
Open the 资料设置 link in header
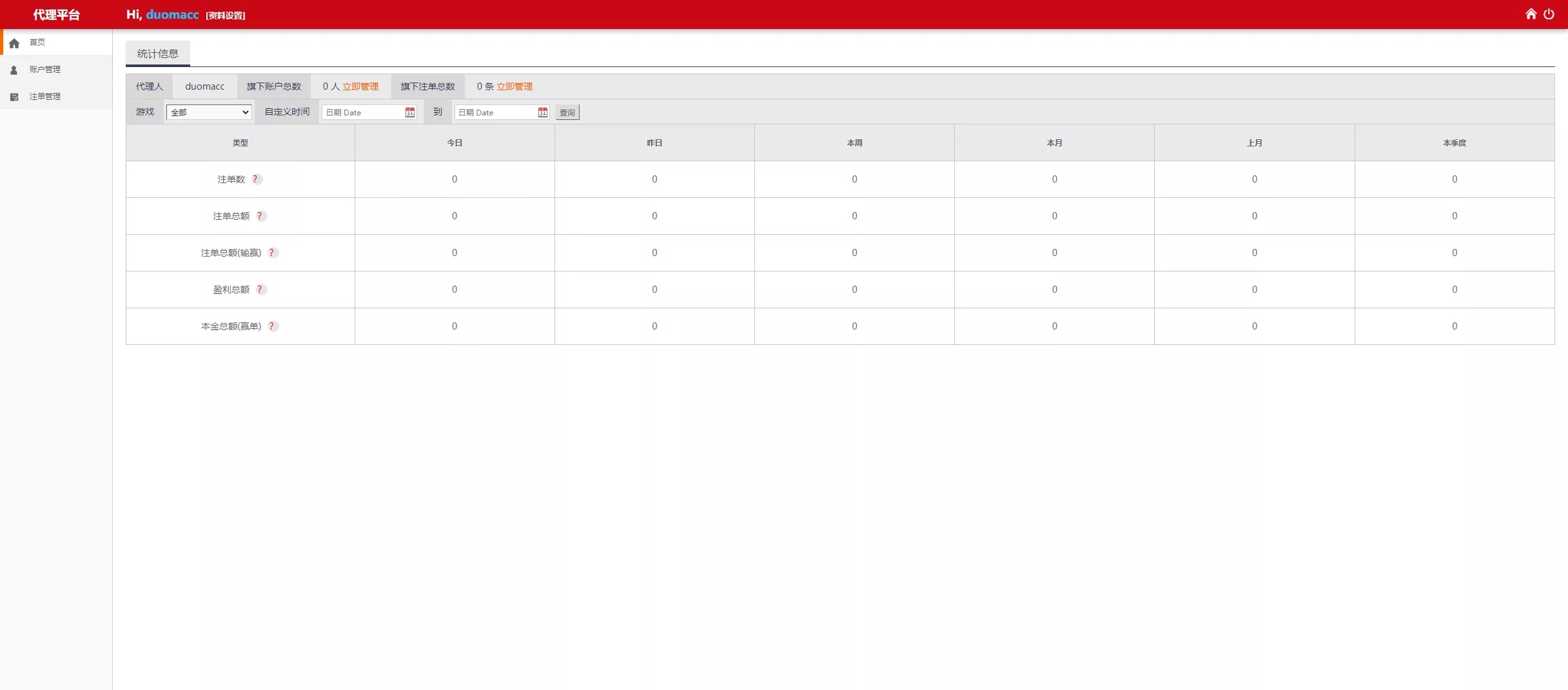(226, 15)
